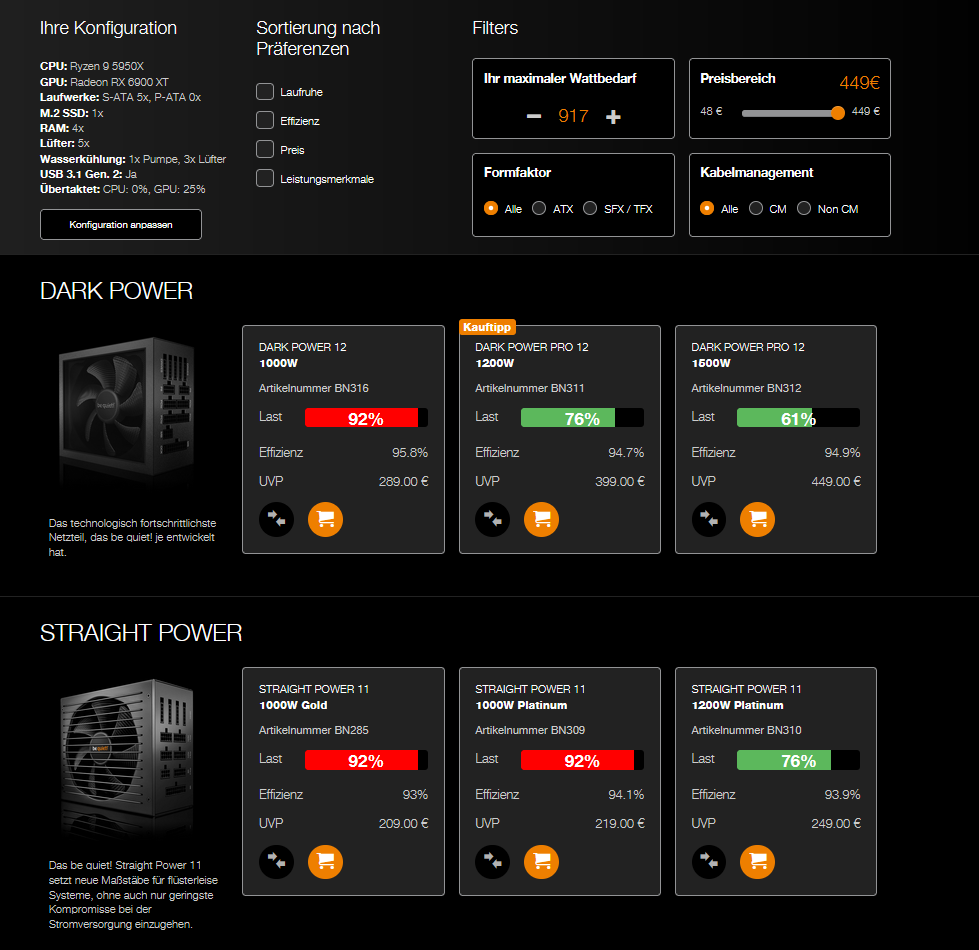Add Dark Power Pro 12 1200W to cart
The height and width of the screenshot is (950, 979).
click(x=541, y=519)
